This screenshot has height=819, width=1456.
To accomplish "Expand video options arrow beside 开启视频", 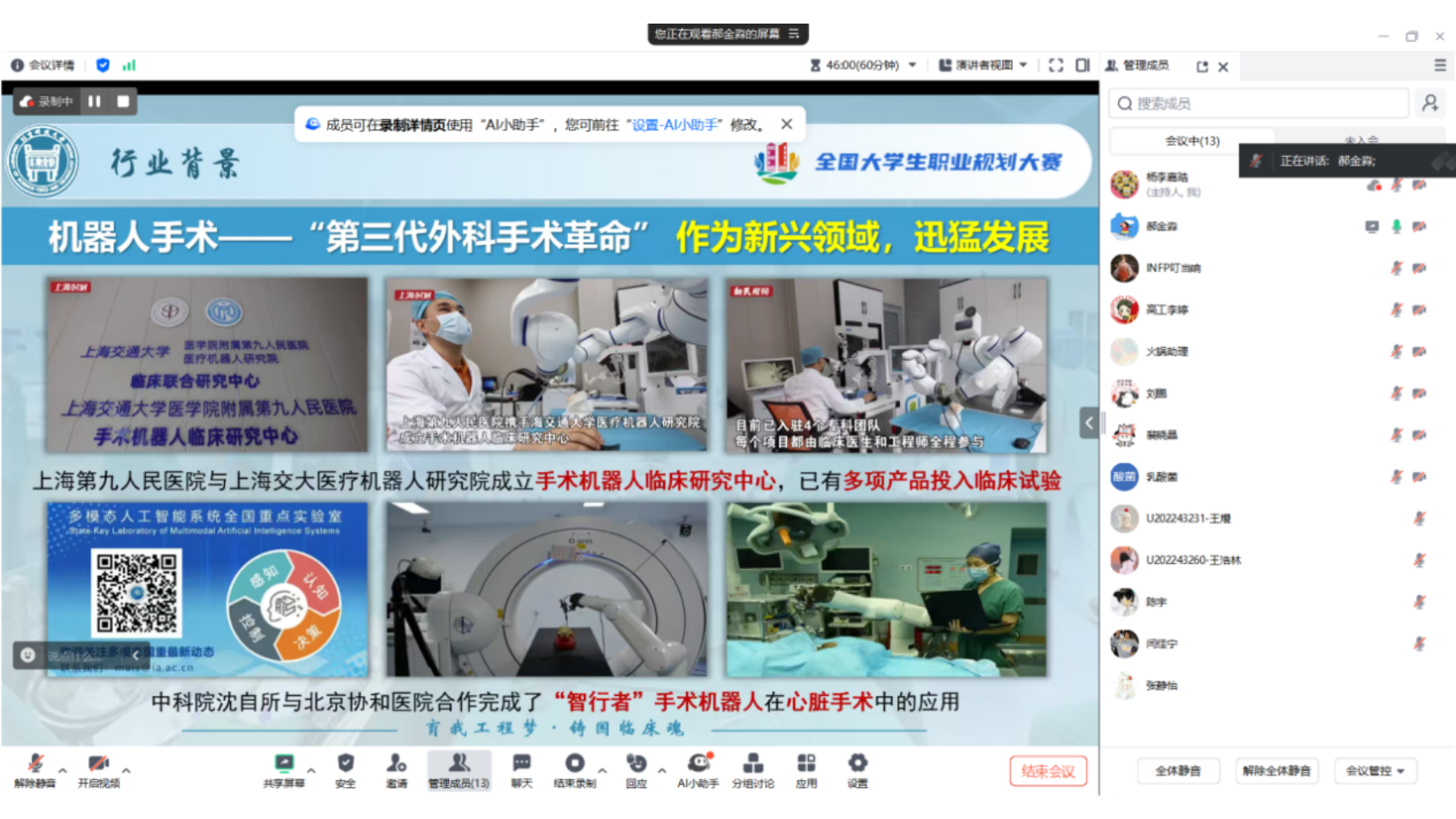I will pyautogui.click(x=126, y=770).
